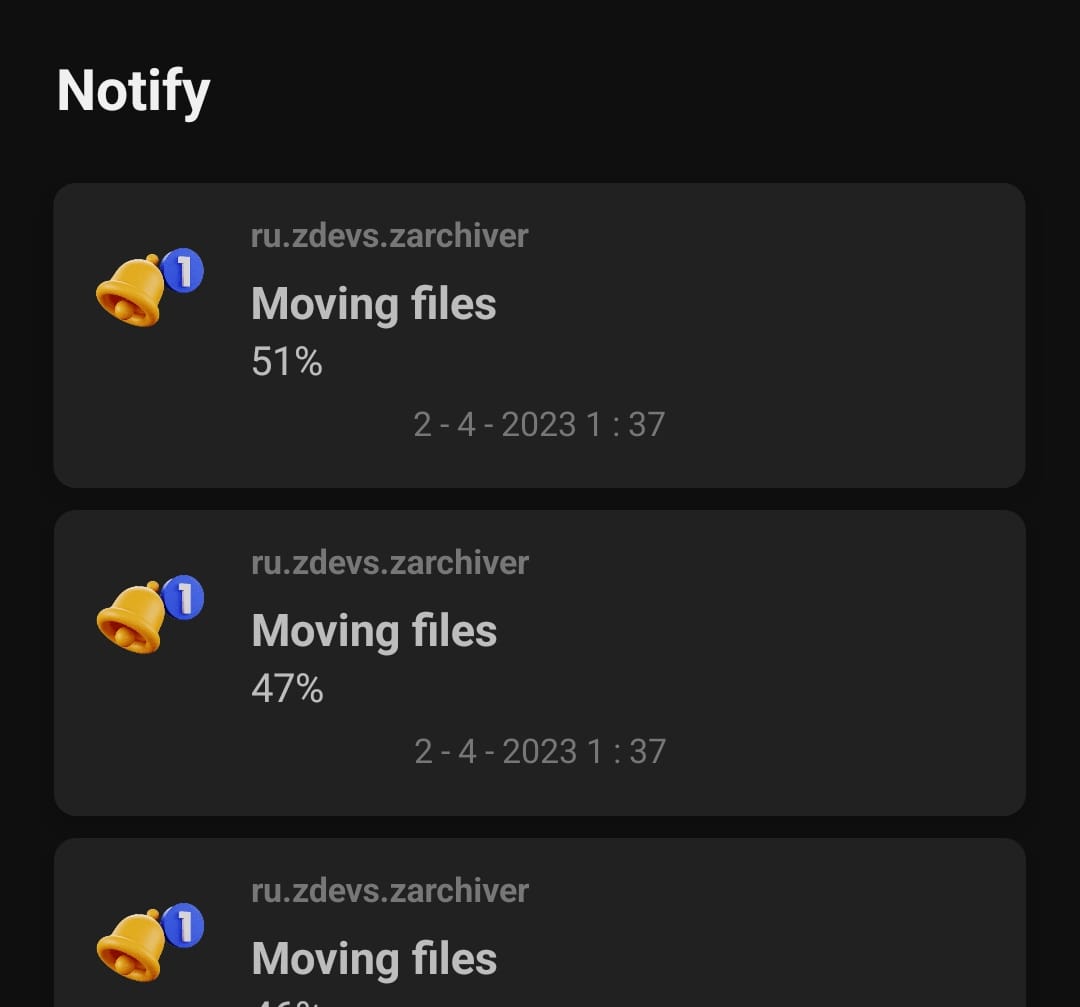Tap the second Moving files notification card
Screen dimensions: 1080x1007
pos(540,662)
